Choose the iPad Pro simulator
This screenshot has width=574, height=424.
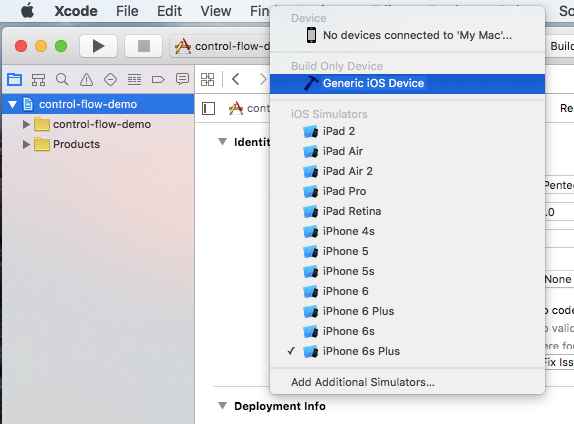407,191
